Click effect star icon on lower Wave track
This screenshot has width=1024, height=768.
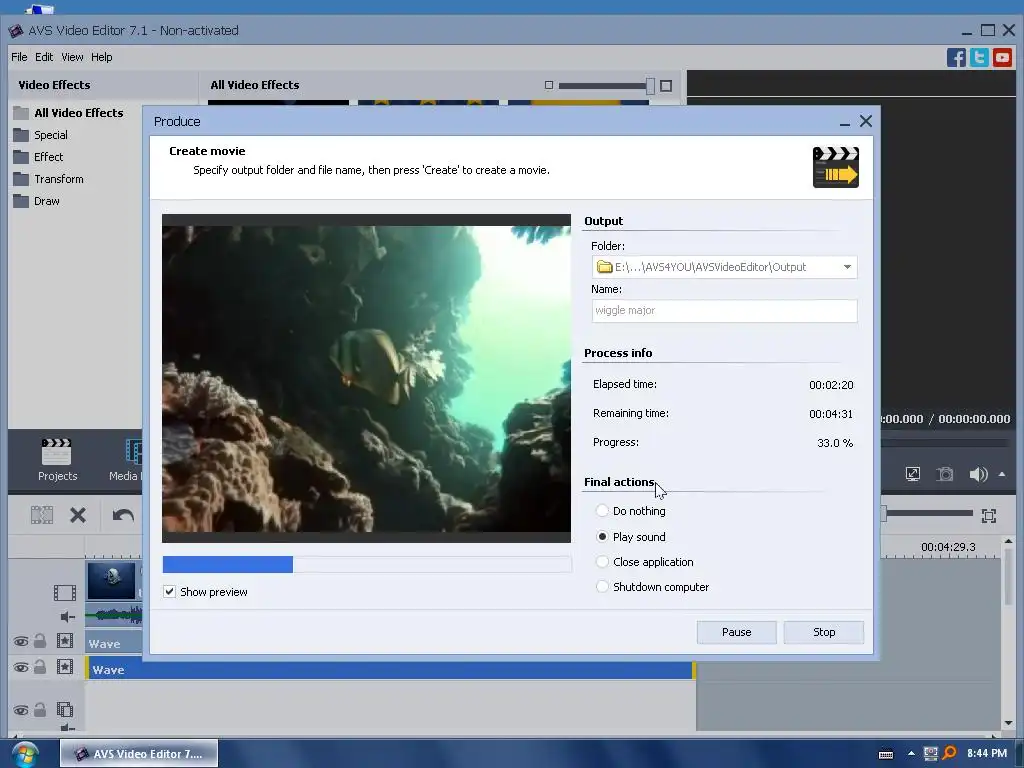65,667
